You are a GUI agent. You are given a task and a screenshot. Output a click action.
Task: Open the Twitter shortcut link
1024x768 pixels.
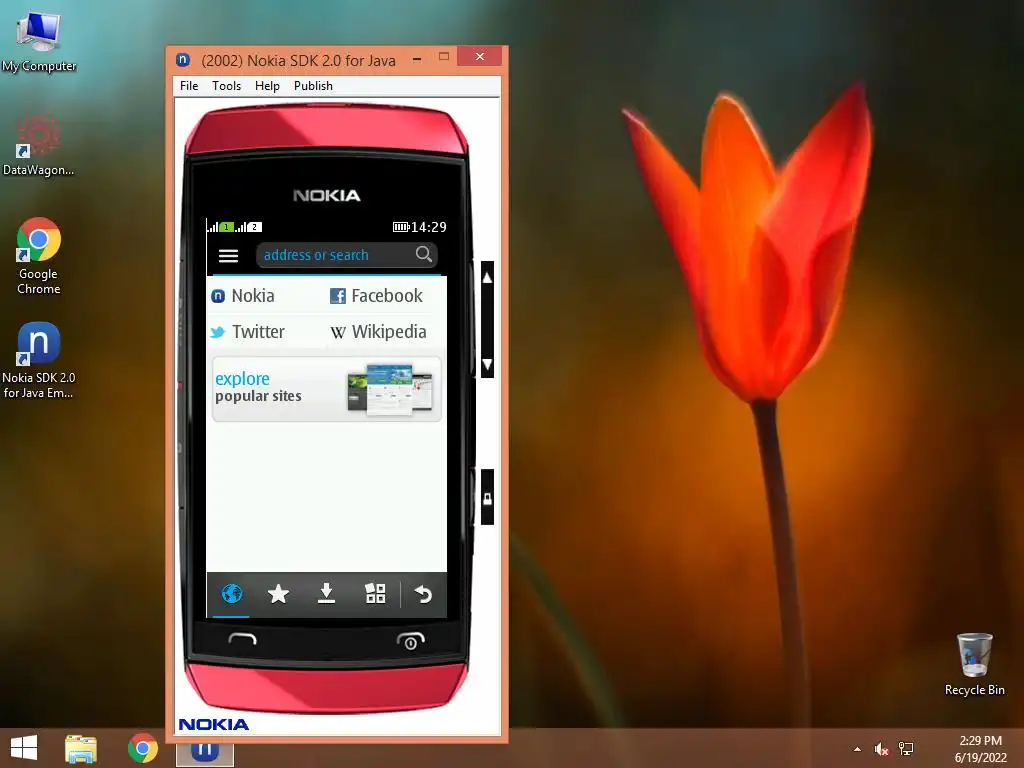pyautogui.click(x=247, y=332)
